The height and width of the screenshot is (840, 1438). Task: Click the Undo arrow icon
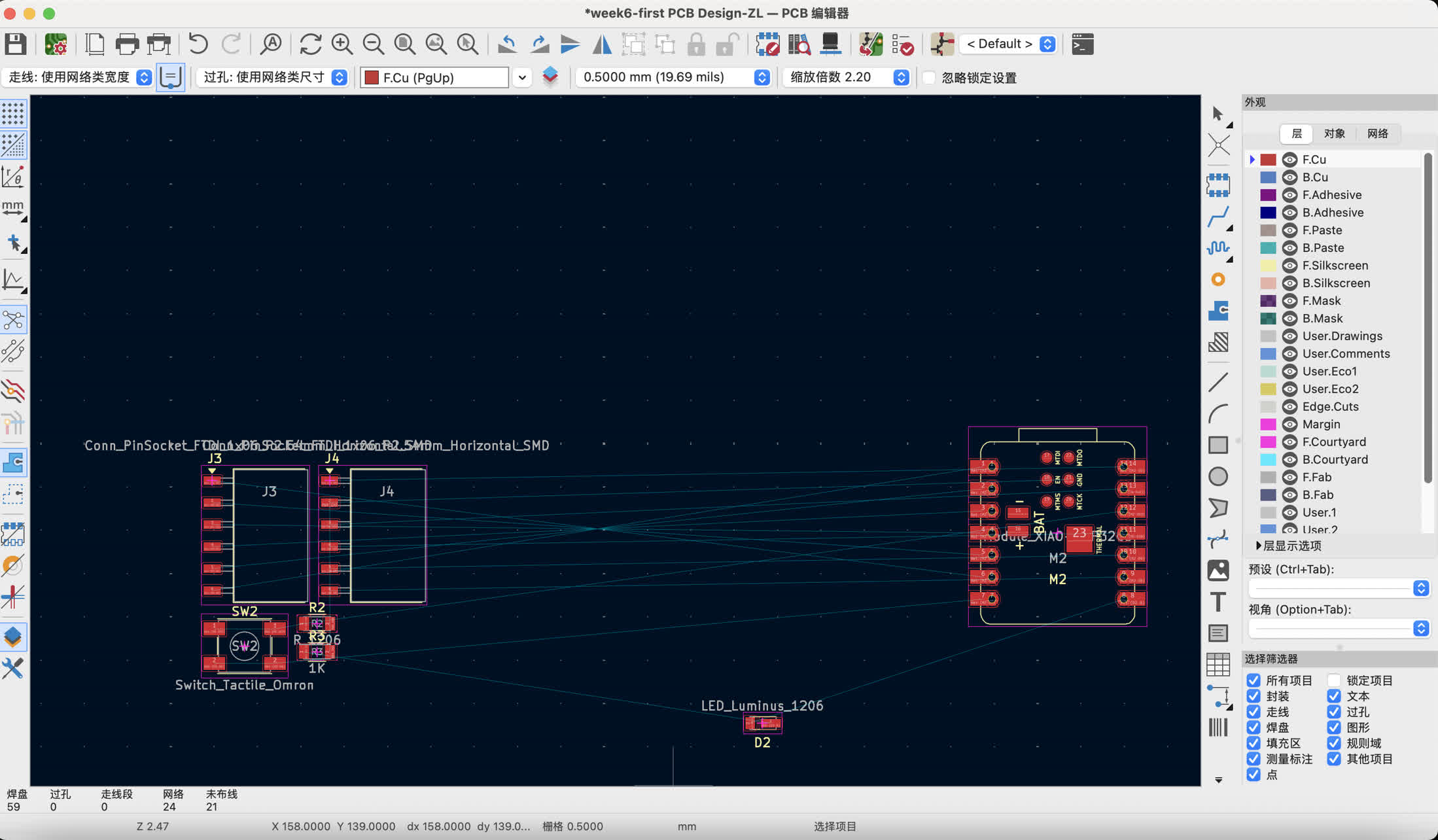click(x=198, y=44)
